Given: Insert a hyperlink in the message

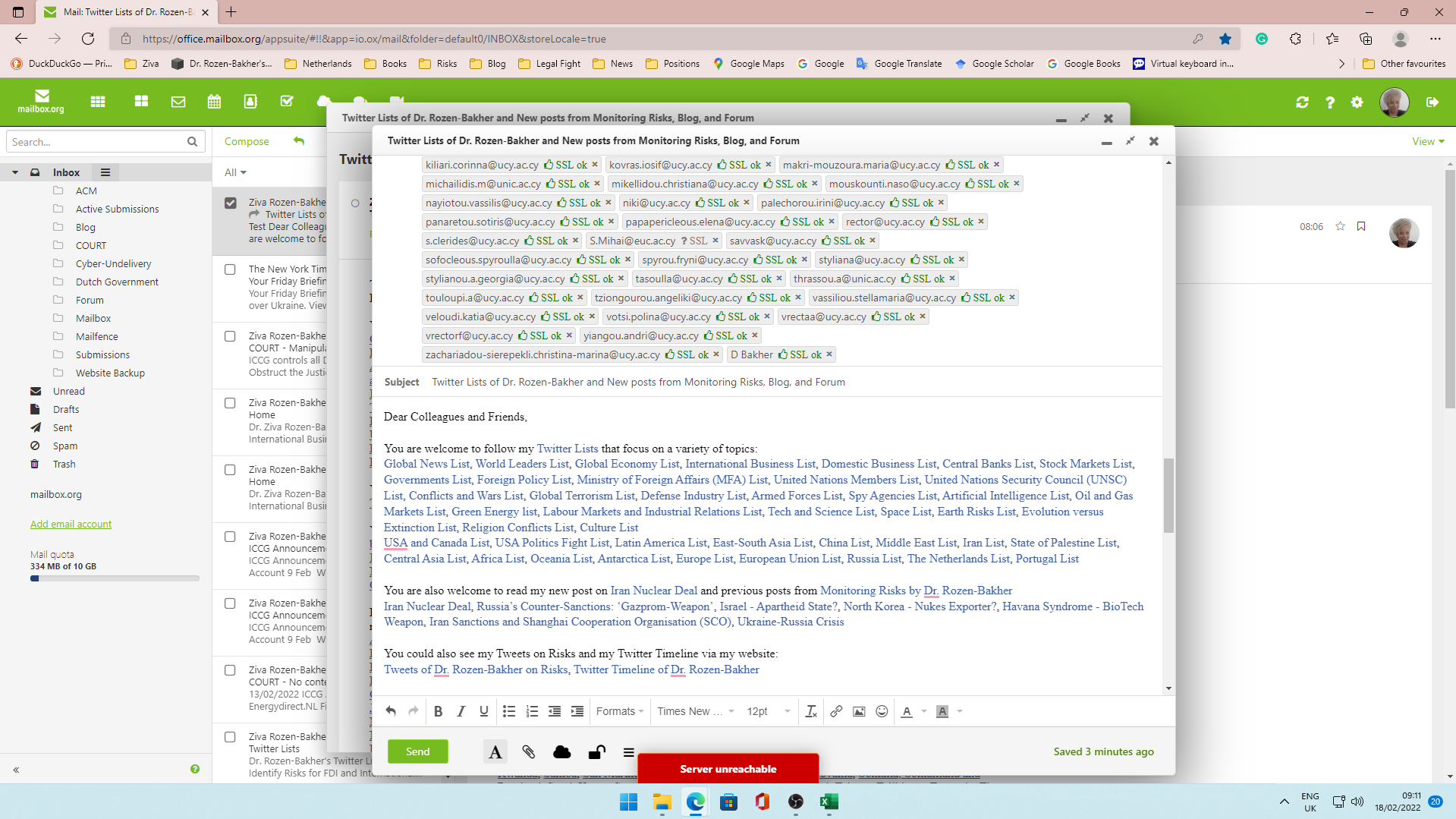Looking at the screenshot, I should coord(836,711).
